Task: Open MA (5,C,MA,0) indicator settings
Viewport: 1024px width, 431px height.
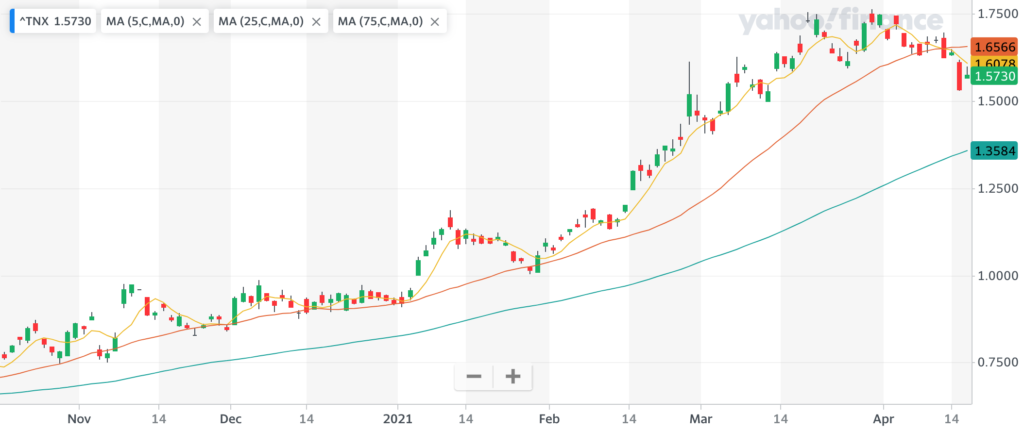Action: 146,22
